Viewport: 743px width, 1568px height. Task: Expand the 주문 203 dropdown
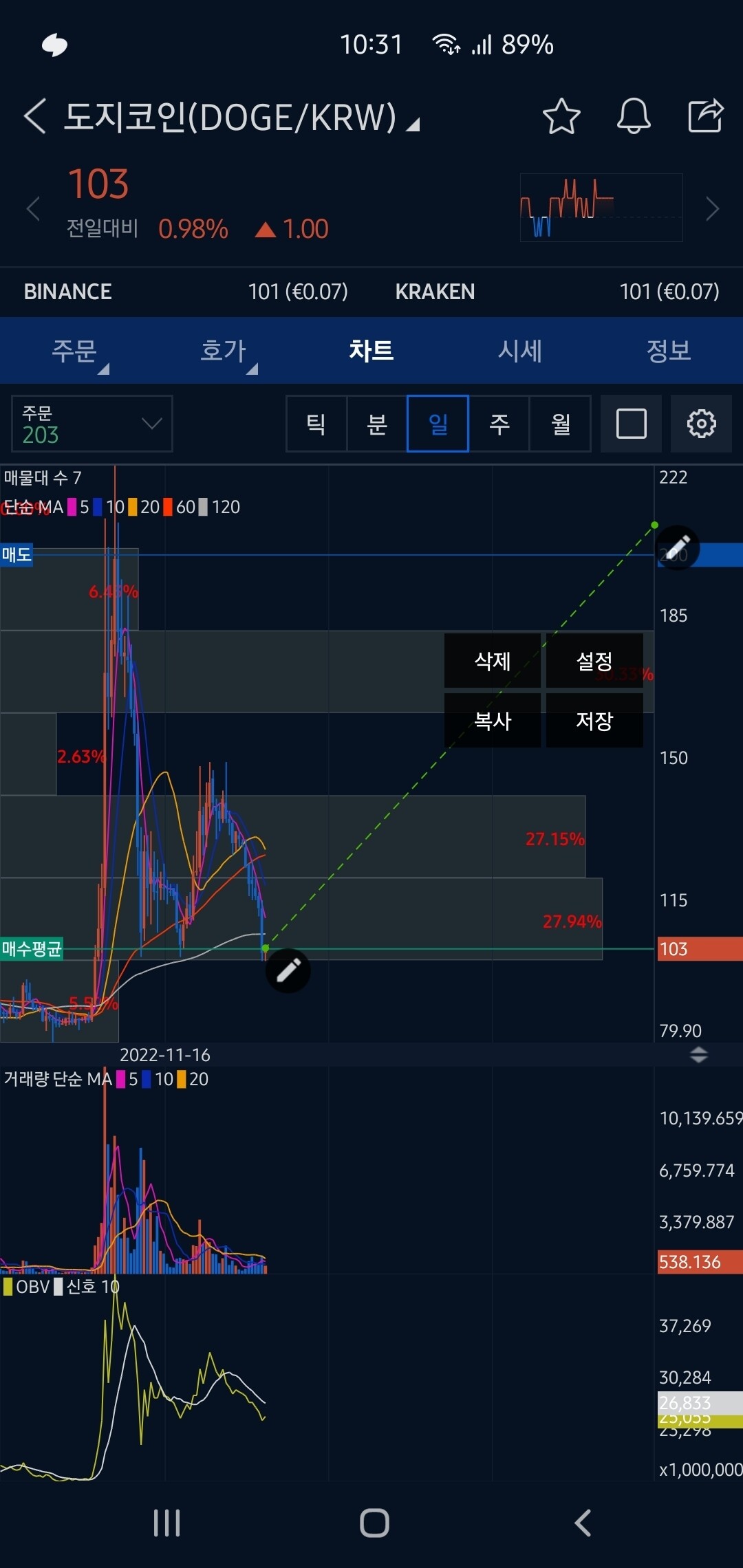[91, 424]
